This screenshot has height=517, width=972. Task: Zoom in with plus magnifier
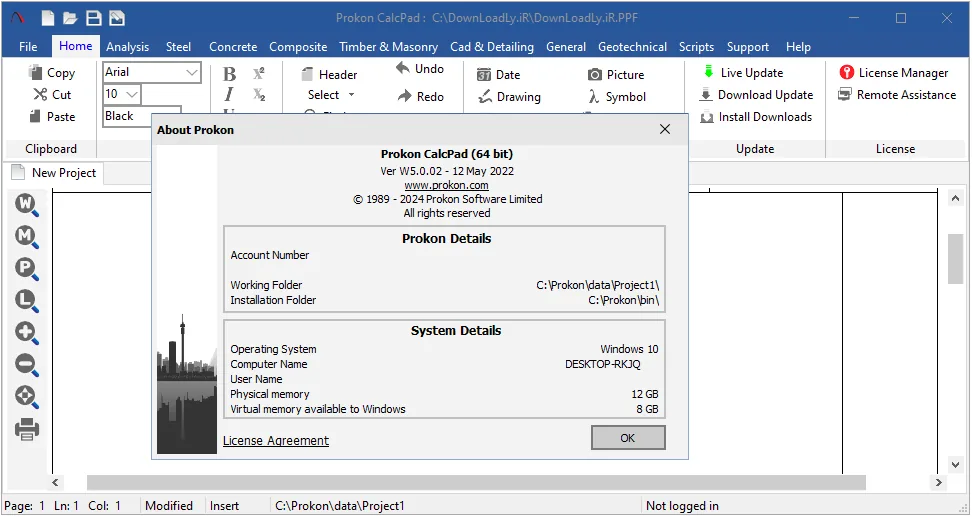pos(27,333)
